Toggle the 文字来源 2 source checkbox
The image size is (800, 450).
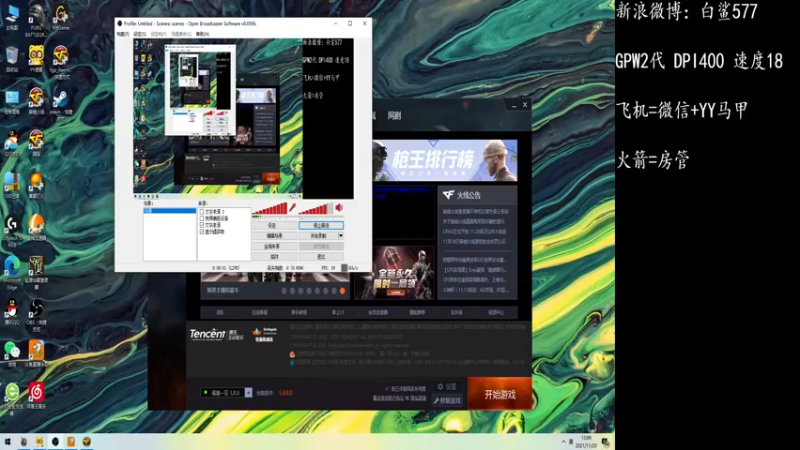[202, 212]
